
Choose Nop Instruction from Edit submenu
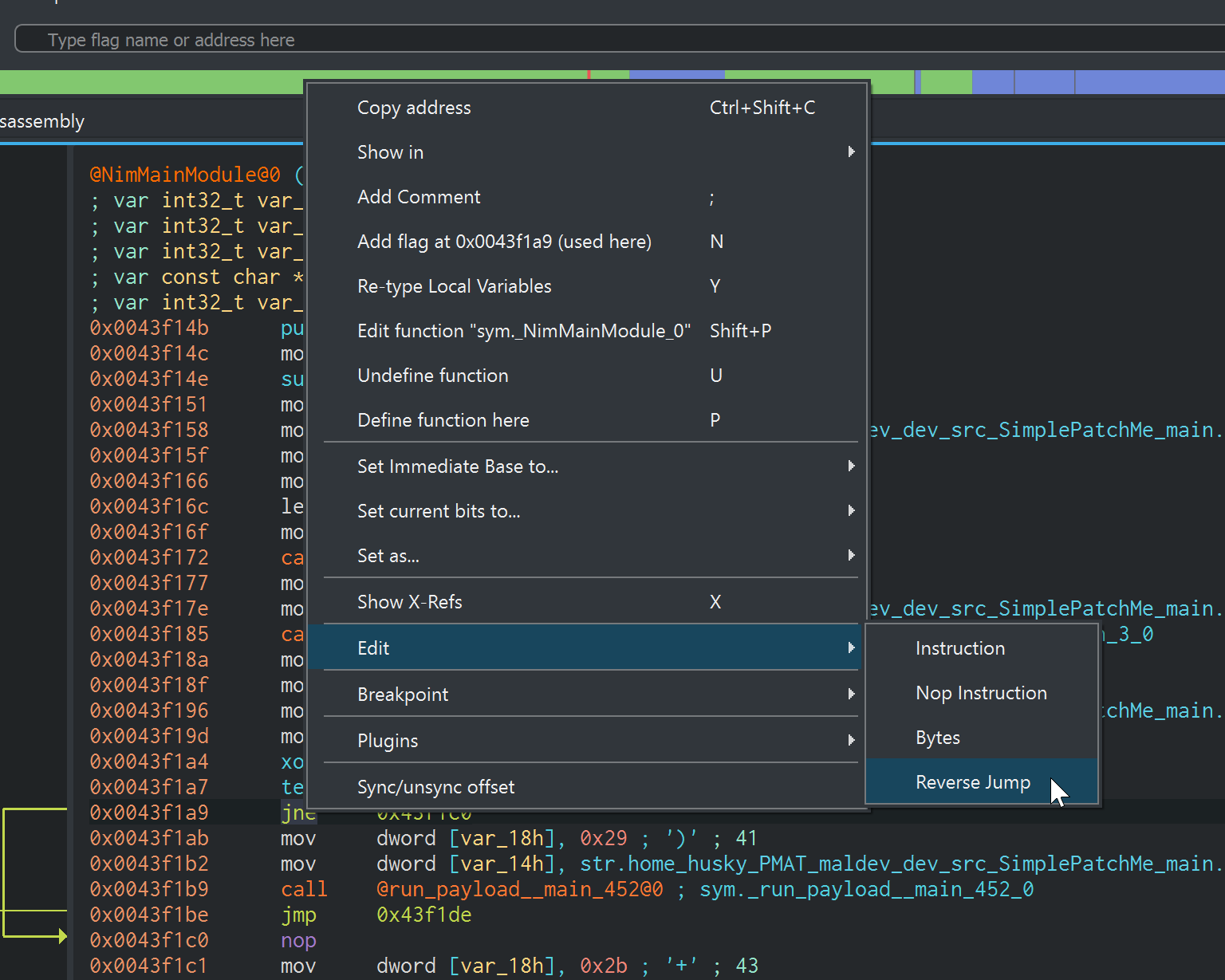pyautogui.click(x=981, y=693)
